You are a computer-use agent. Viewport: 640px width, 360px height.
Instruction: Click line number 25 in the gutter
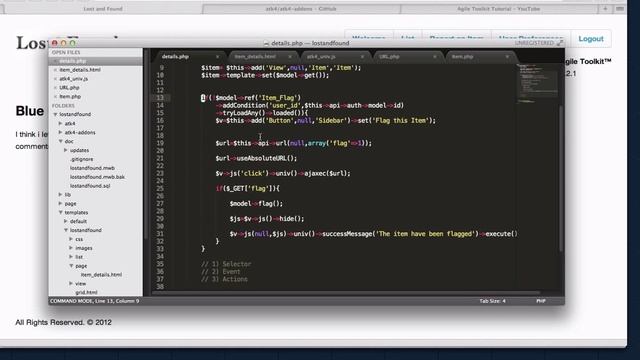(160, 189)
